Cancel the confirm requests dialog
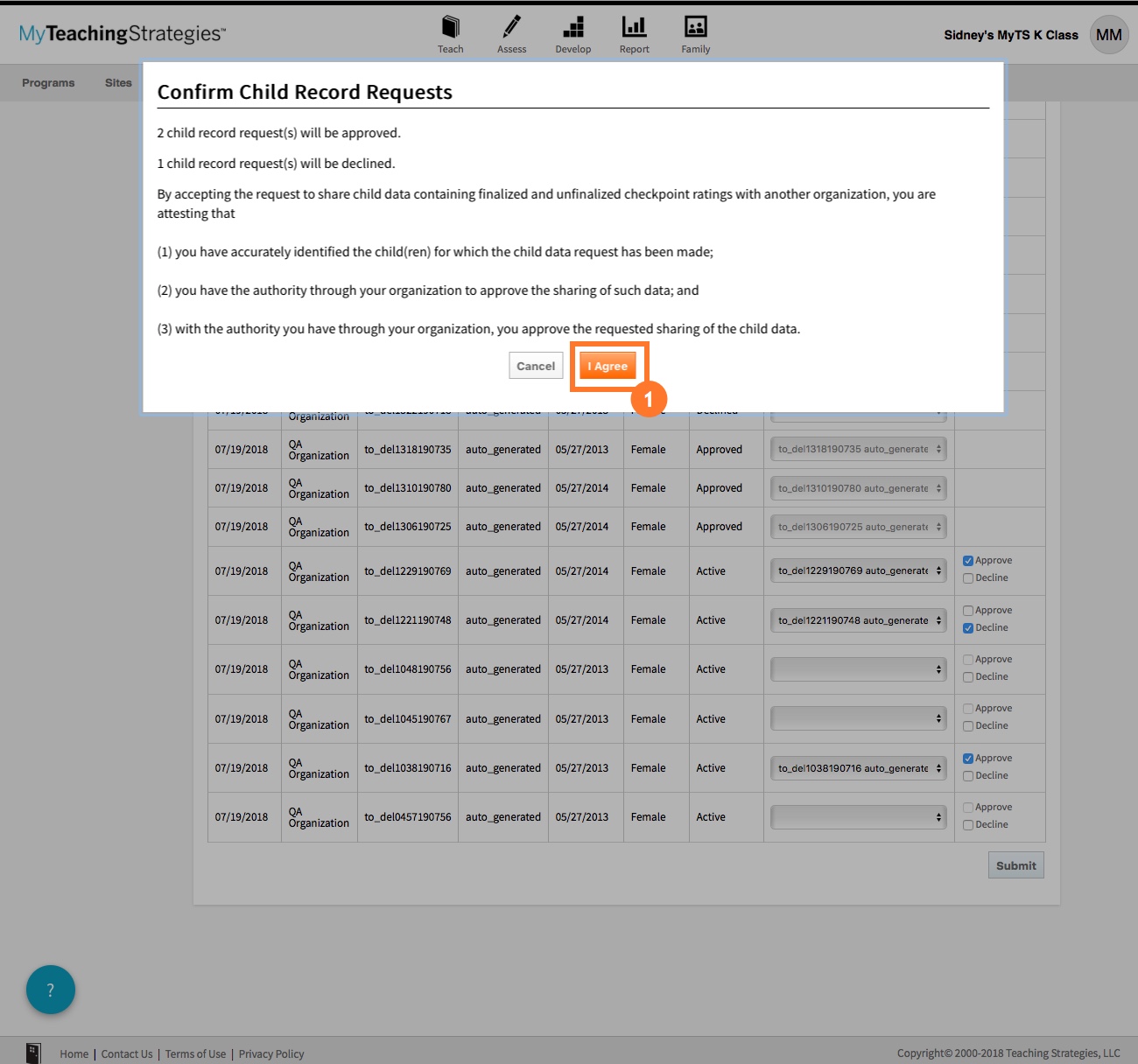Screen dimensions: 1138x1064 point(536,367)
